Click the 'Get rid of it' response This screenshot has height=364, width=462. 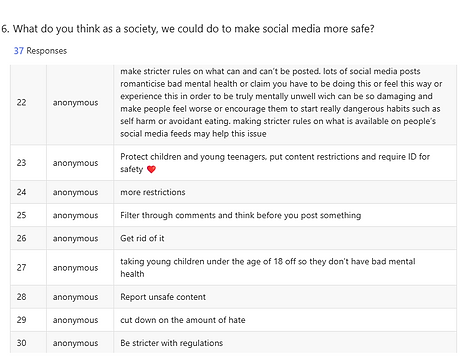(142, 238)
